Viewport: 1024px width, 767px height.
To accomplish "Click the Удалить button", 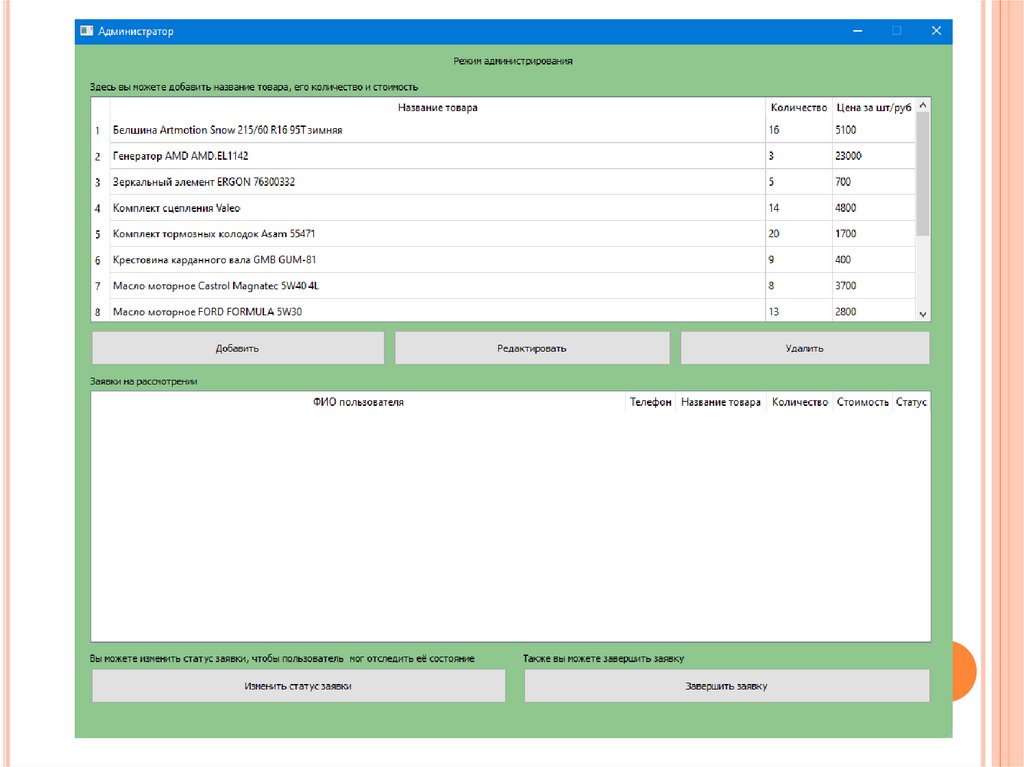I will (804, 349).
